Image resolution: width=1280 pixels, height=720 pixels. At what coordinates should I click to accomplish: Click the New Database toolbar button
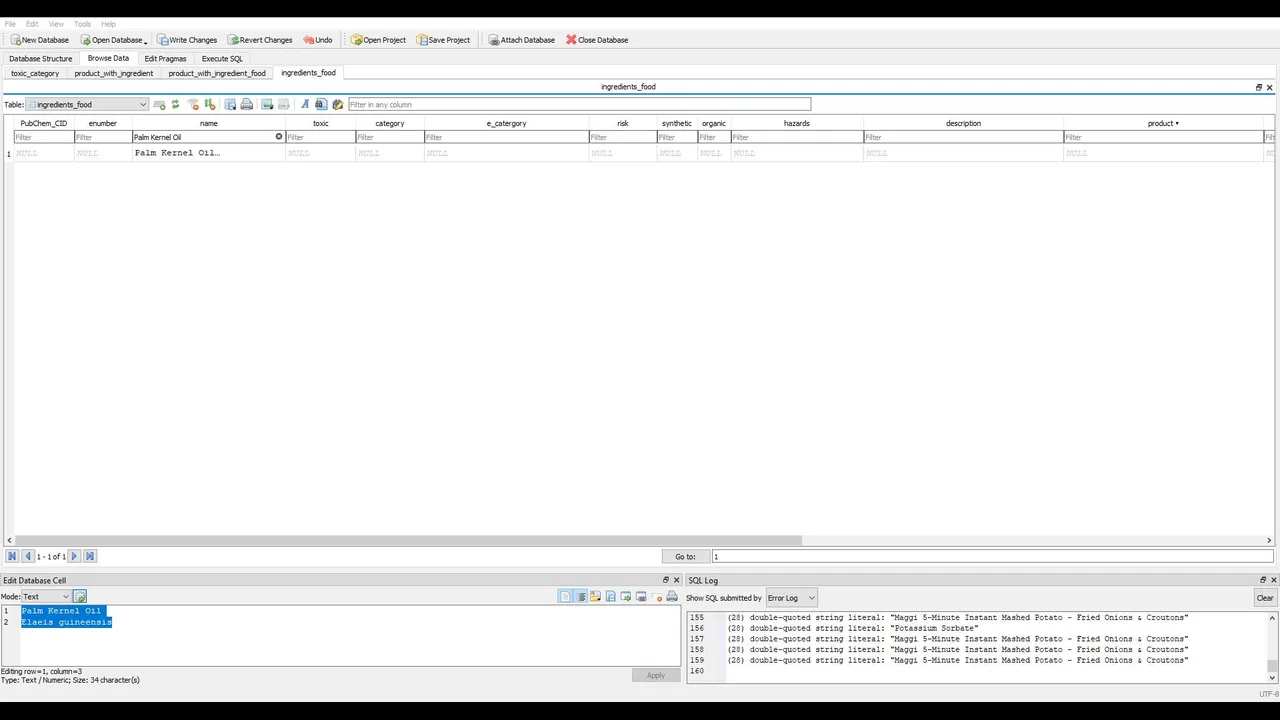point(40,40)
